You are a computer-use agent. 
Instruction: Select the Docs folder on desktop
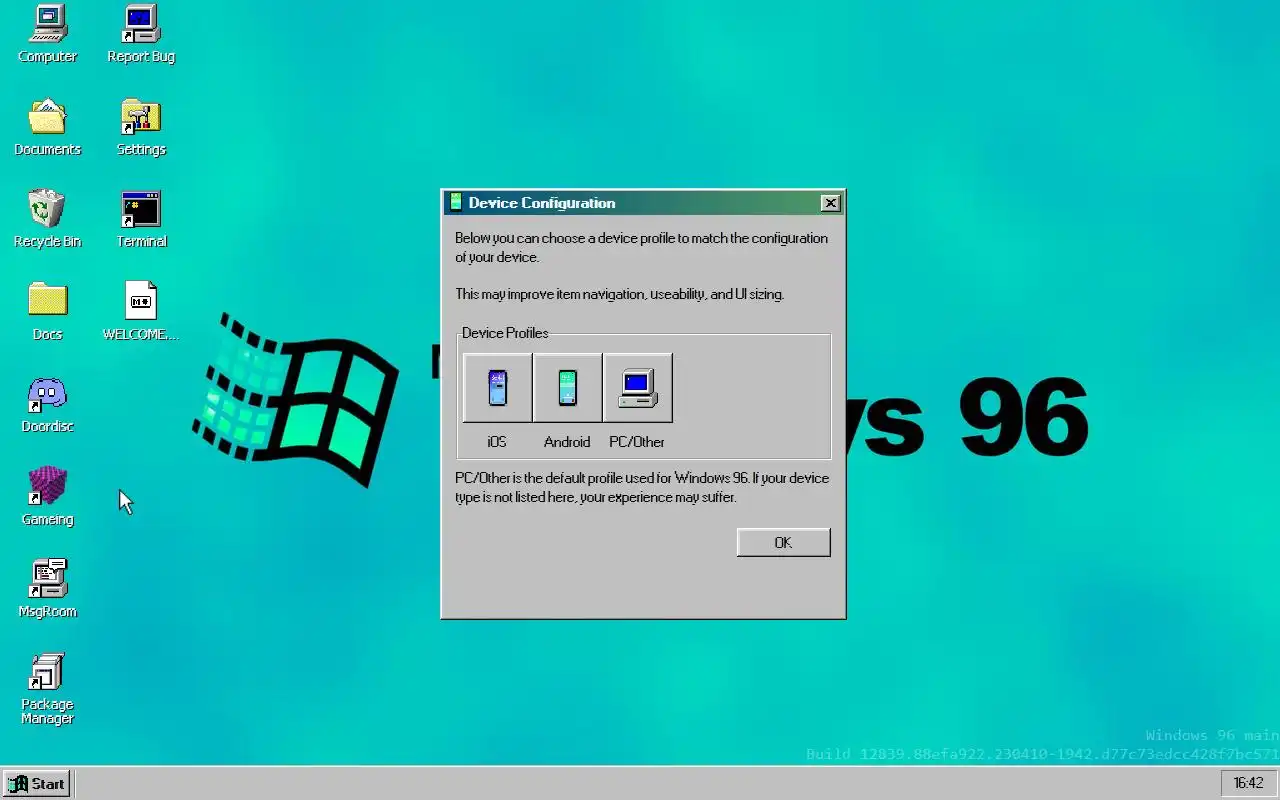tap(47, 301)
